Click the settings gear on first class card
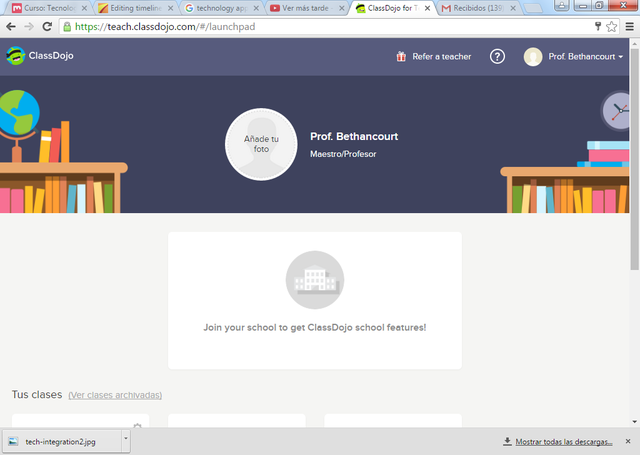The width and height of the screenshot is (640, 455). 138,425
